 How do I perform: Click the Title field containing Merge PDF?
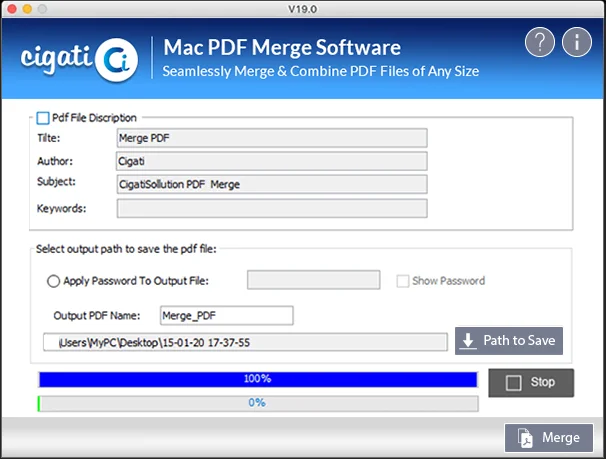[272, 138]
